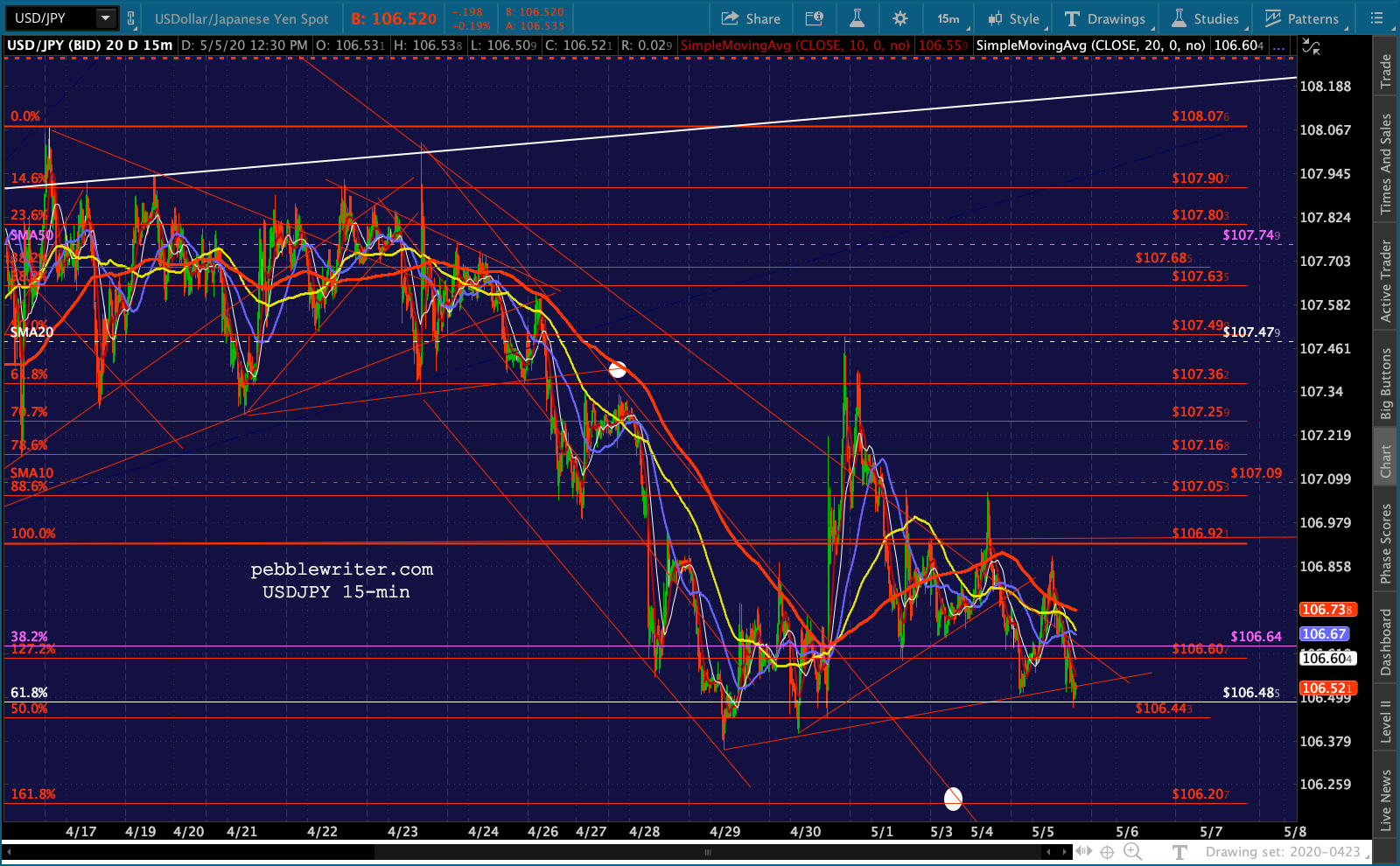Click the 161.8% Fibonacci label
The width and height of the screenshot is (1400, 866).
click(33, 794)
